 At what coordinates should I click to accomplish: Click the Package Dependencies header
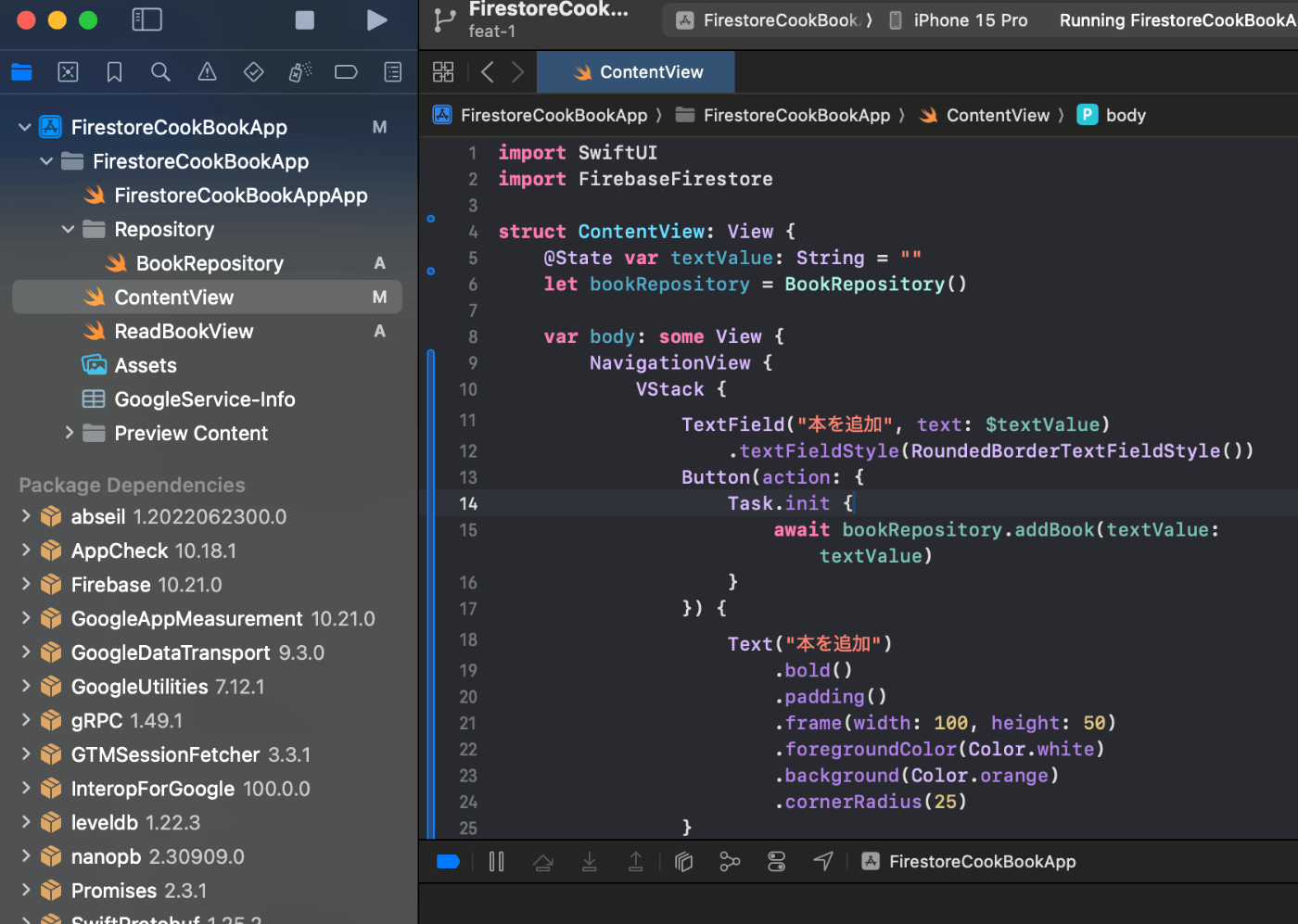point(132,485)
